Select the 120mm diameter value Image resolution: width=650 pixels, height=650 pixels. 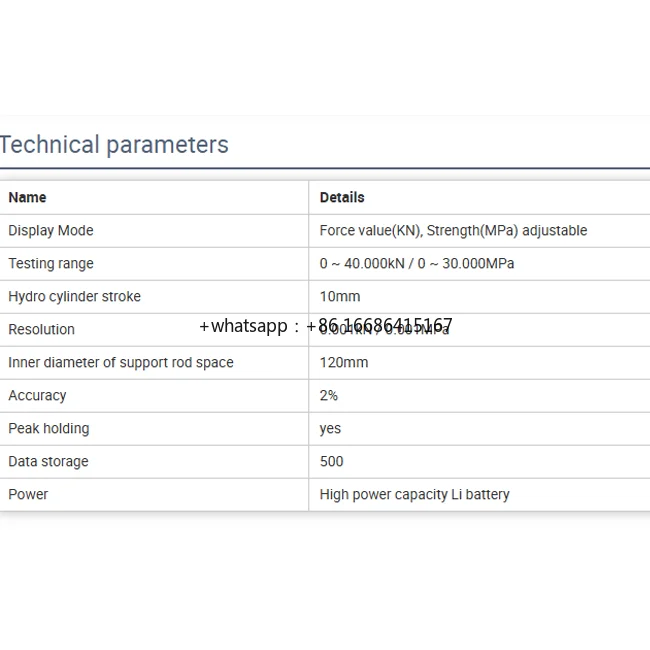point(344,362)
